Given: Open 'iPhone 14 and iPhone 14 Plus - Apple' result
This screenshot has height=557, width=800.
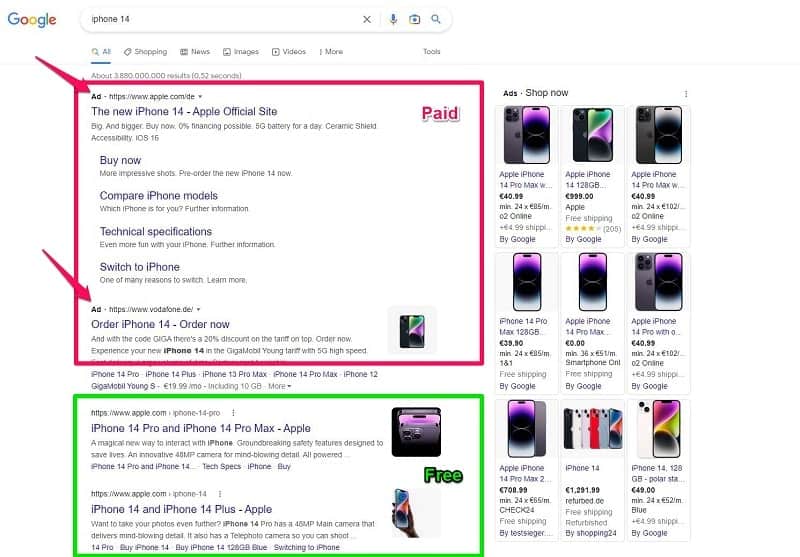Looking at the screenshot, I should (x=182, y=509).
